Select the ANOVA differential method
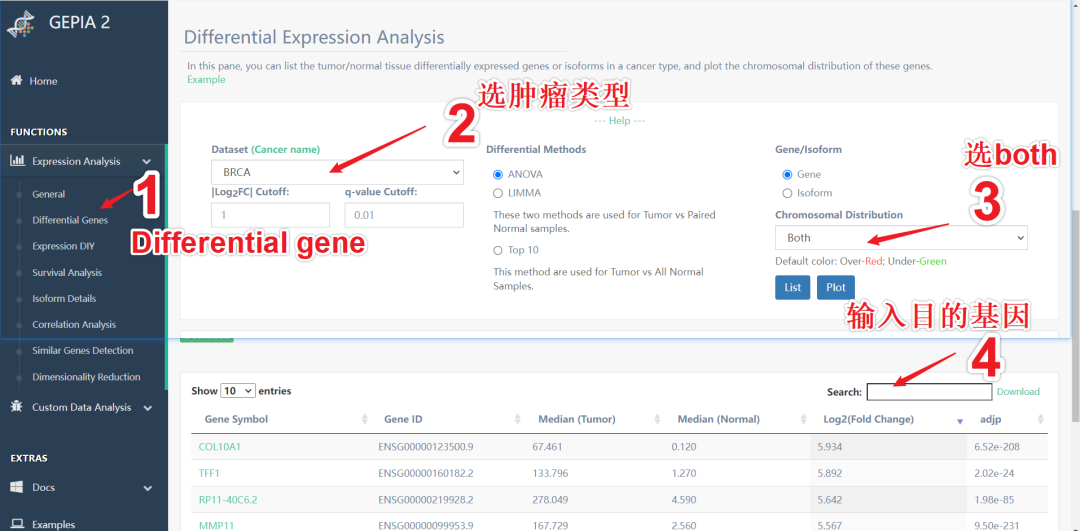 [x=498, y=175]
